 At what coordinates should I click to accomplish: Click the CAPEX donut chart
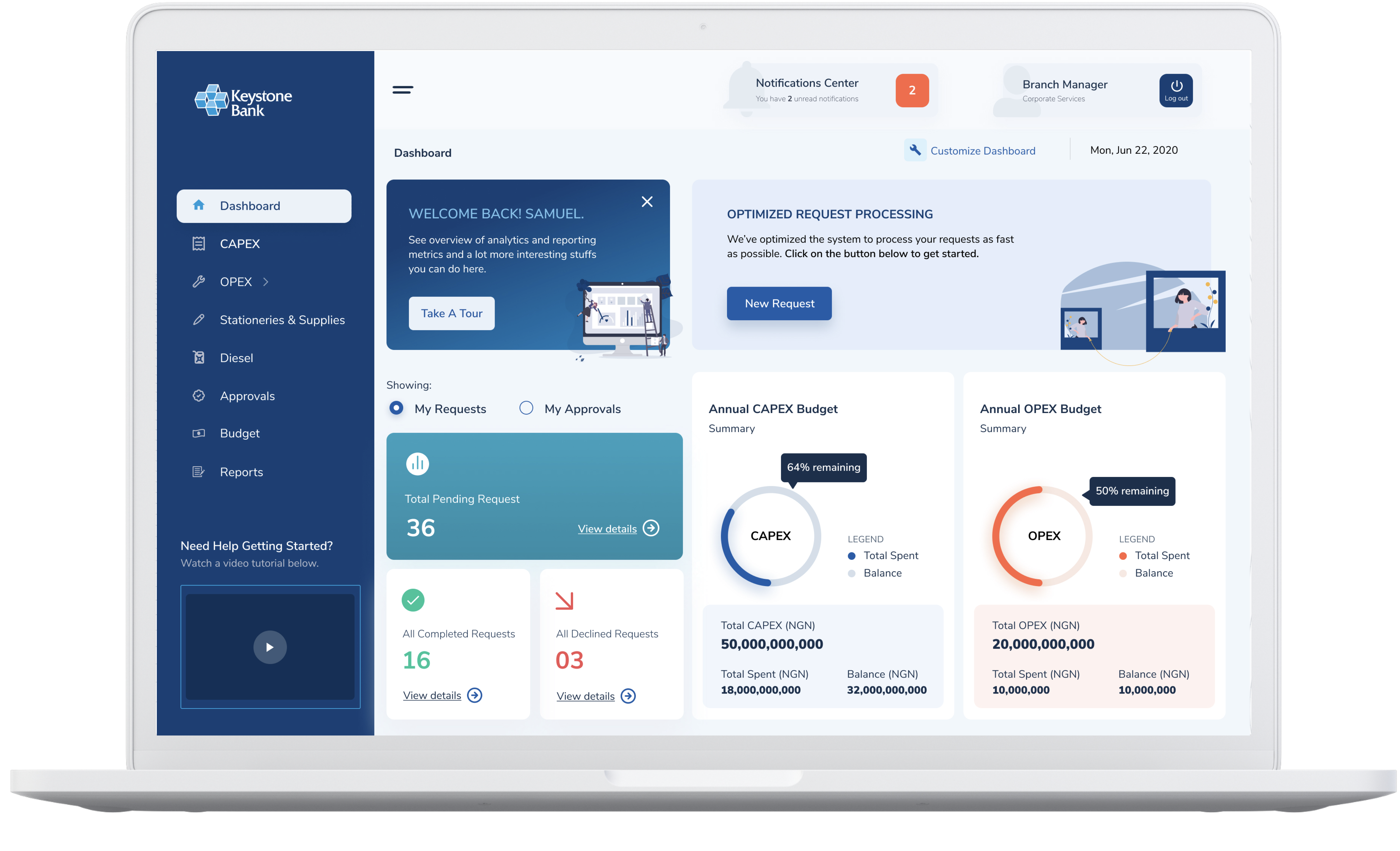tap(770, 536)
